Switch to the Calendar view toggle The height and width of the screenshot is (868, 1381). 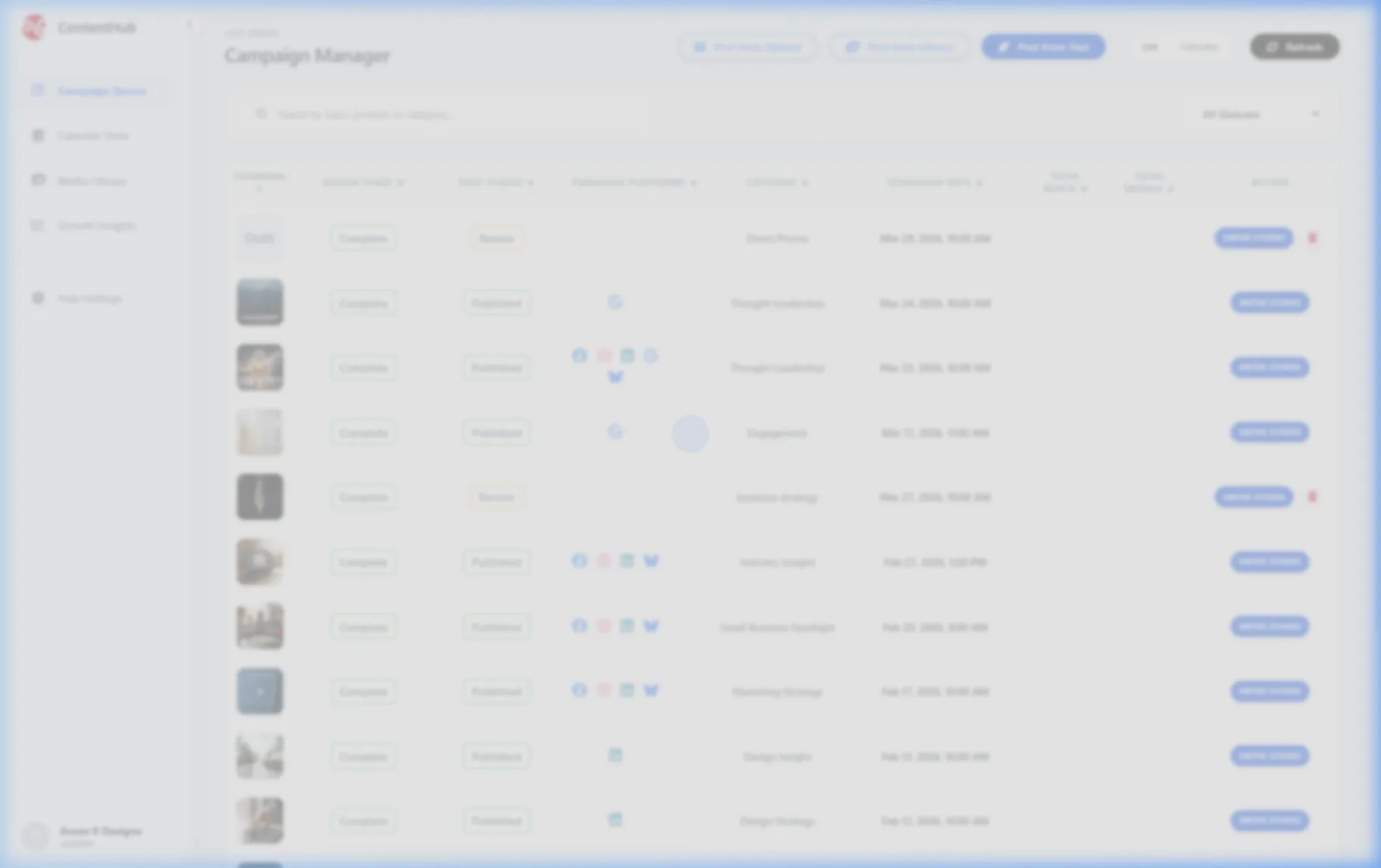(x=1199, y=47)
